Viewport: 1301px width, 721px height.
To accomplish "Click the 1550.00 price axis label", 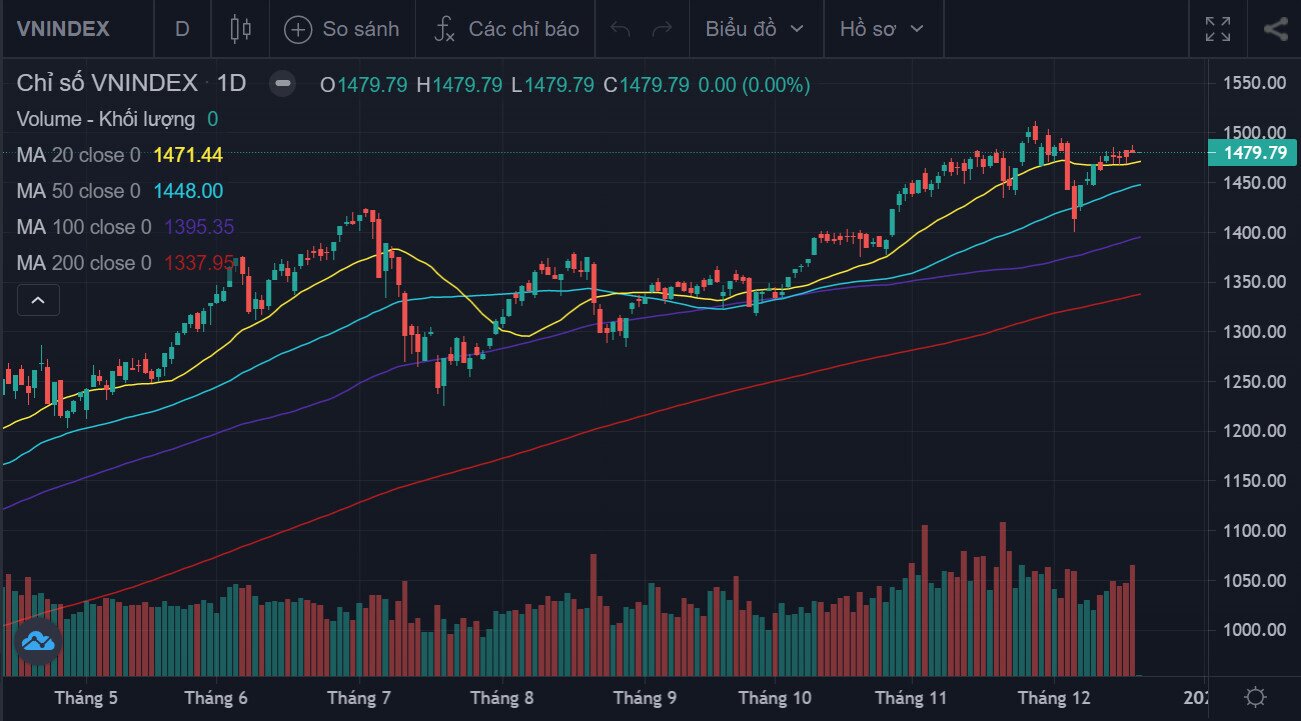I will 1255,83.
